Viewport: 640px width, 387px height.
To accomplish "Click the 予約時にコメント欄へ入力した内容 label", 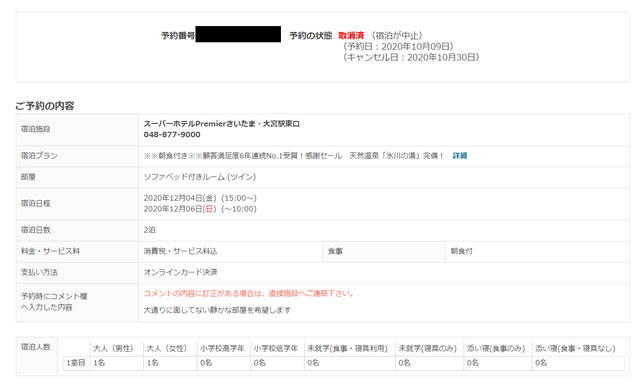I will click(x=54, y=302).
